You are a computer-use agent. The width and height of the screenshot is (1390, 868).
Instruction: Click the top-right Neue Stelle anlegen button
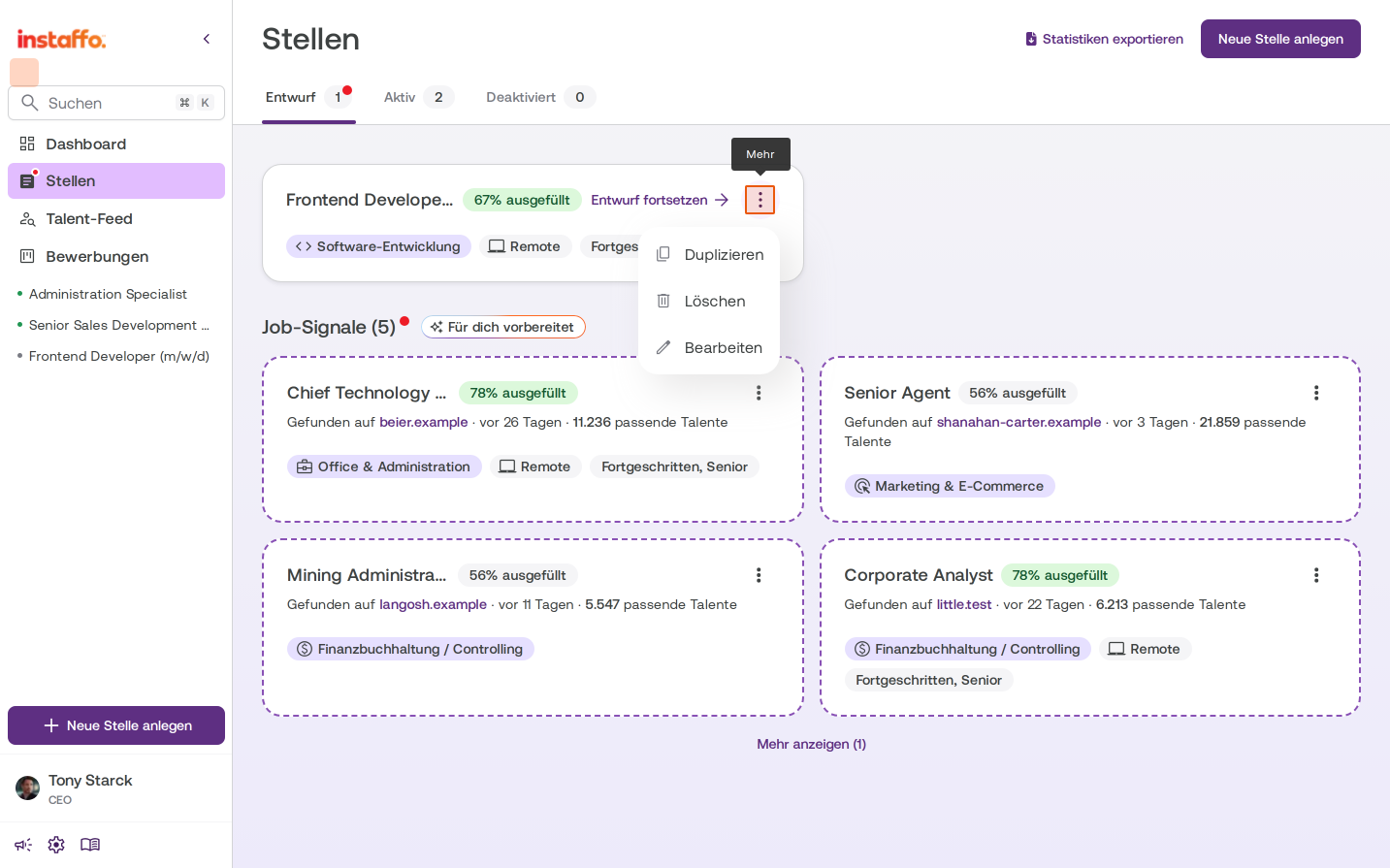point(1280,39)
